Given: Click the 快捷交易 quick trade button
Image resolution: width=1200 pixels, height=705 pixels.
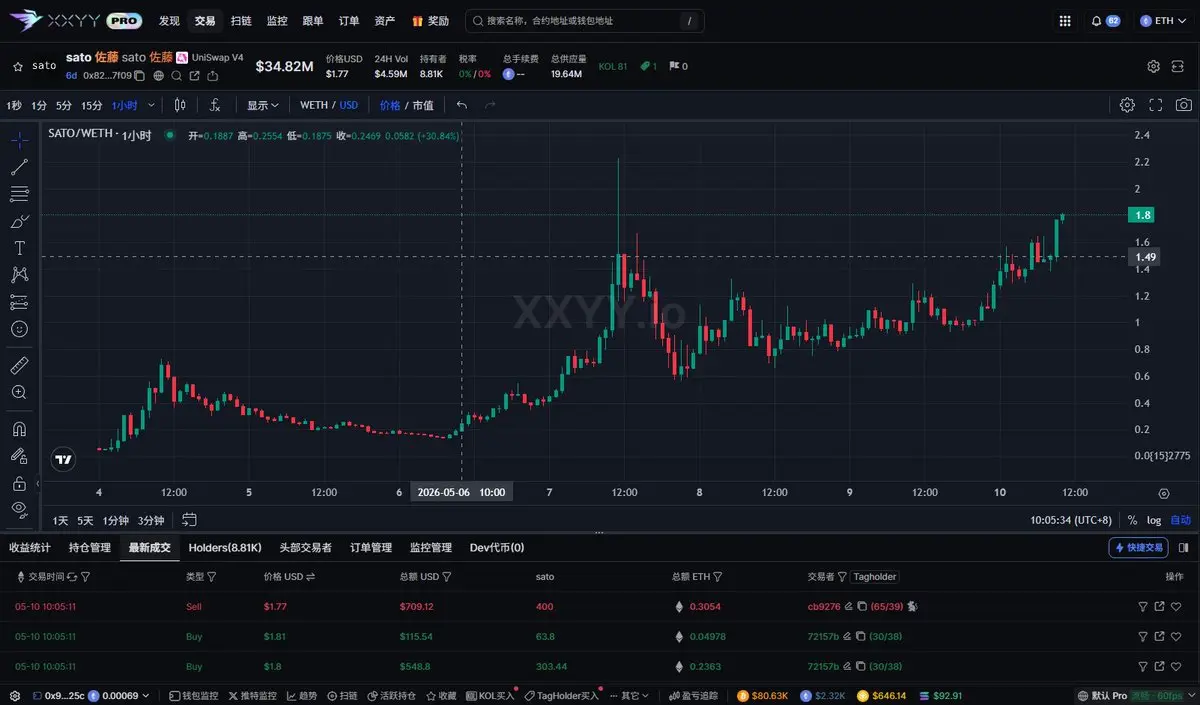Looking at the screenshot, I should tap(1138, 547).
